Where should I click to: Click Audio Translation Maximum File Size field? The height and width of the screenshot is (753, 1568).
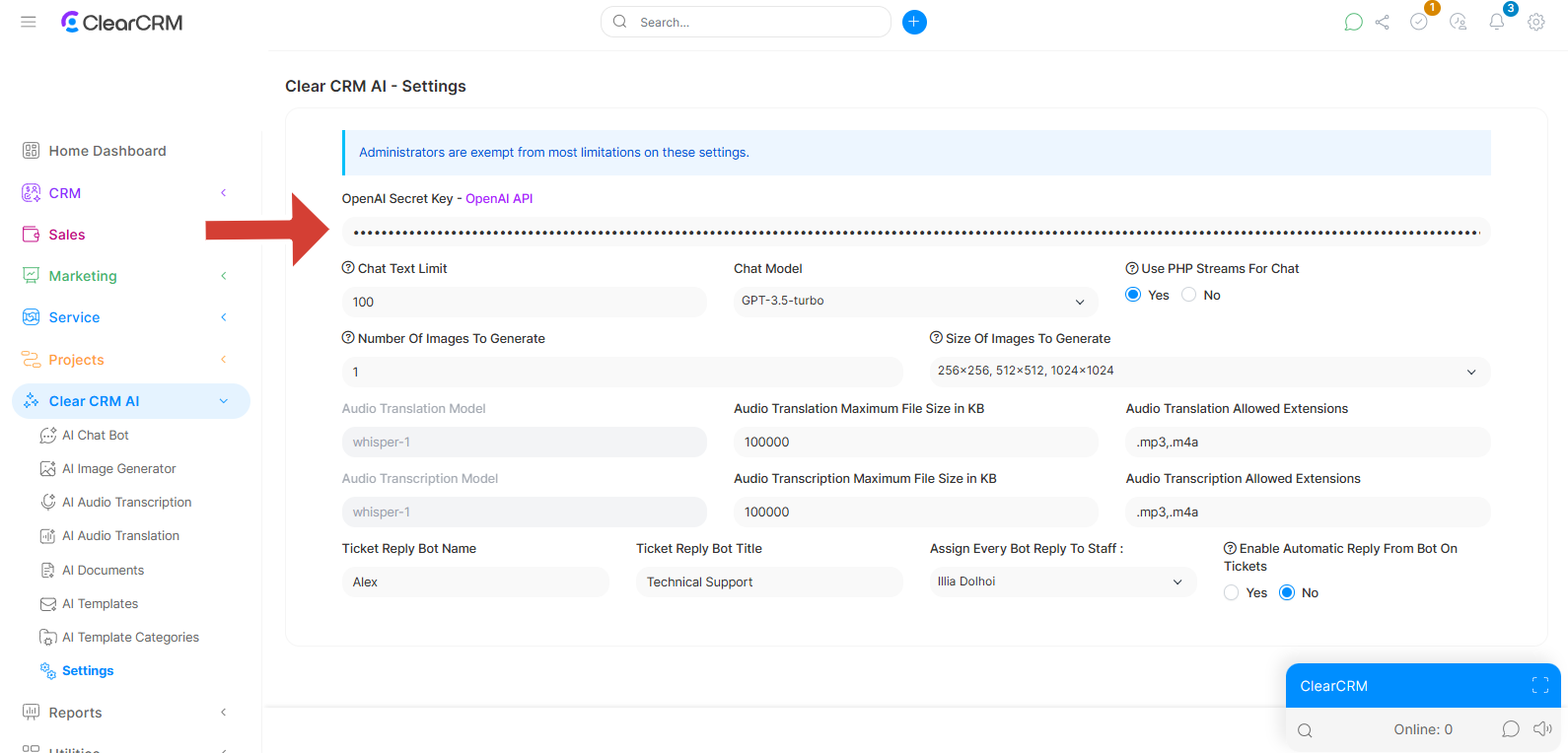[x=915, y=443]
